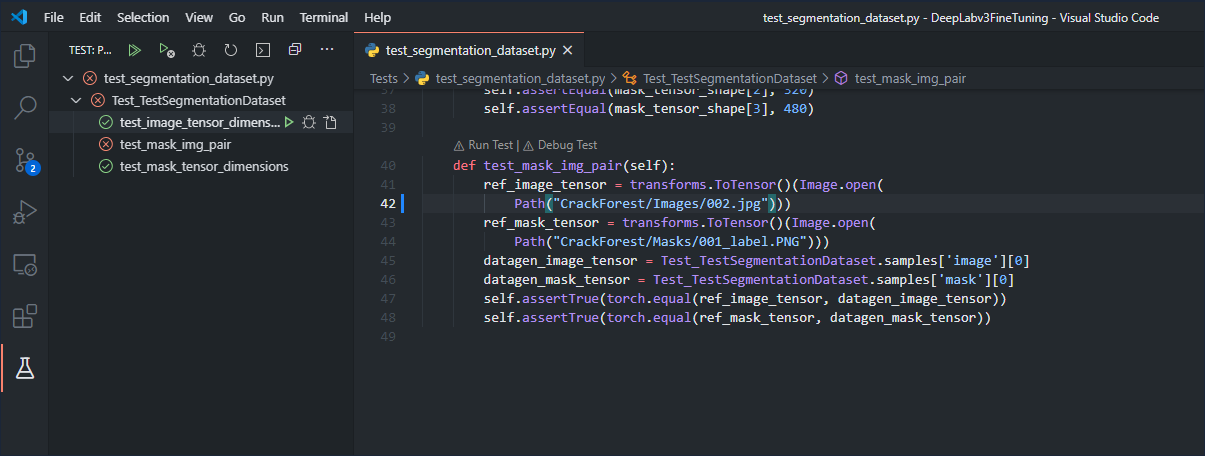Show test output terminal icon
This screenshot has width=1205, height=456.
pyautogui.click(x=262, y=49)
